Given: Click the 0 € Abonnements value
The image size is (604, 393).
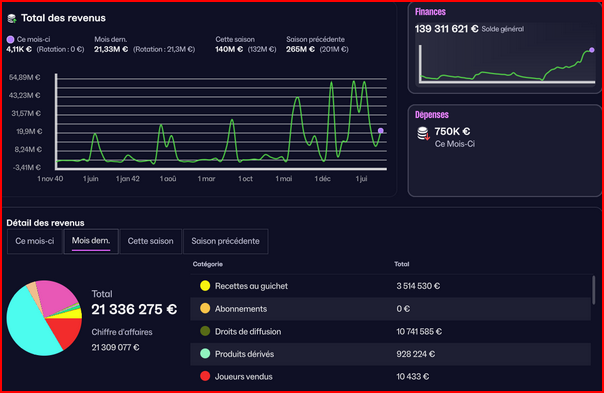Looking at the screenshot, I should click(x=403, y=309).
